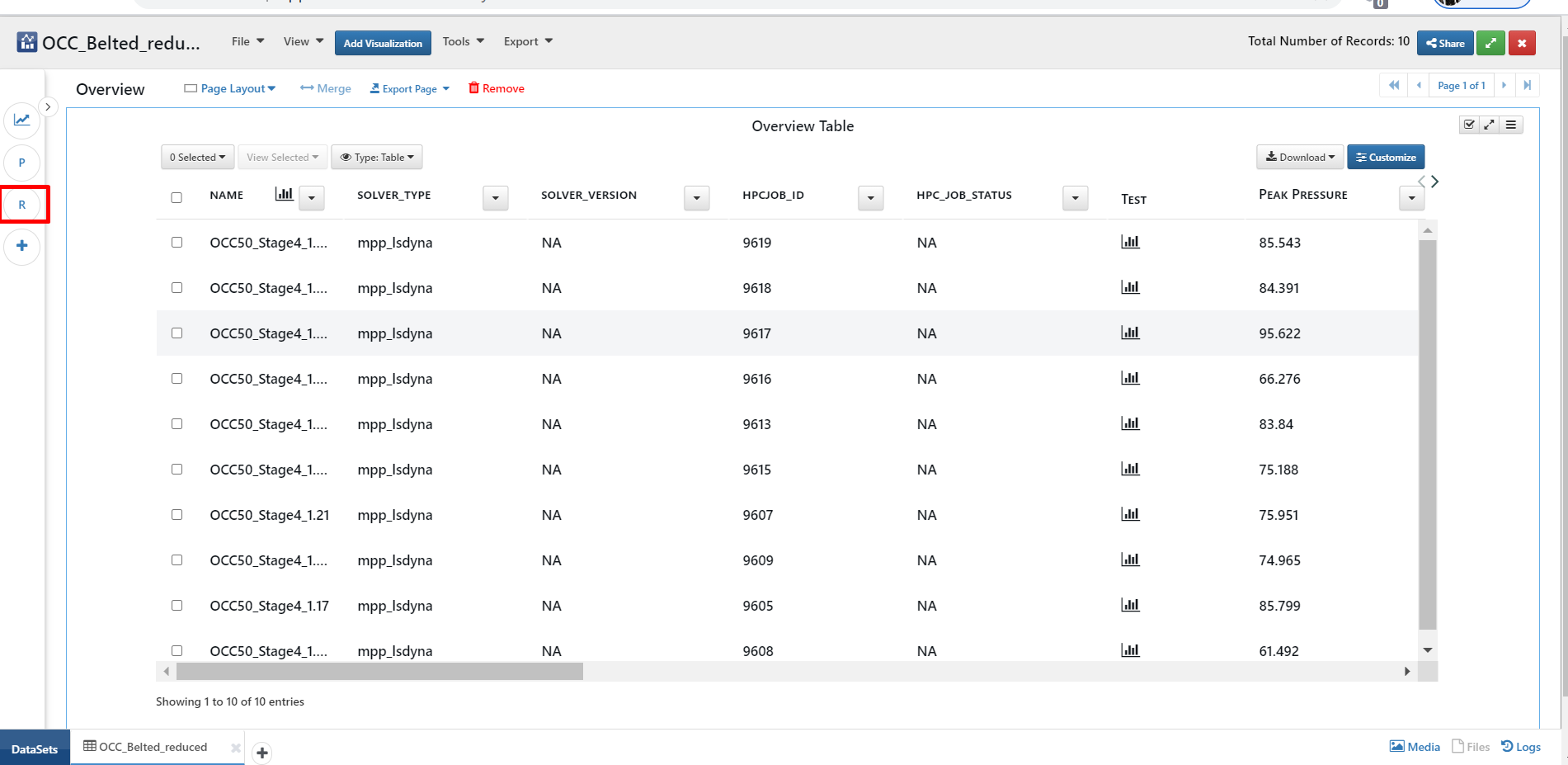Check the OCC50_Stage4_1.17 row checkbox
The image size is (1568, 765).
point(177,606)
